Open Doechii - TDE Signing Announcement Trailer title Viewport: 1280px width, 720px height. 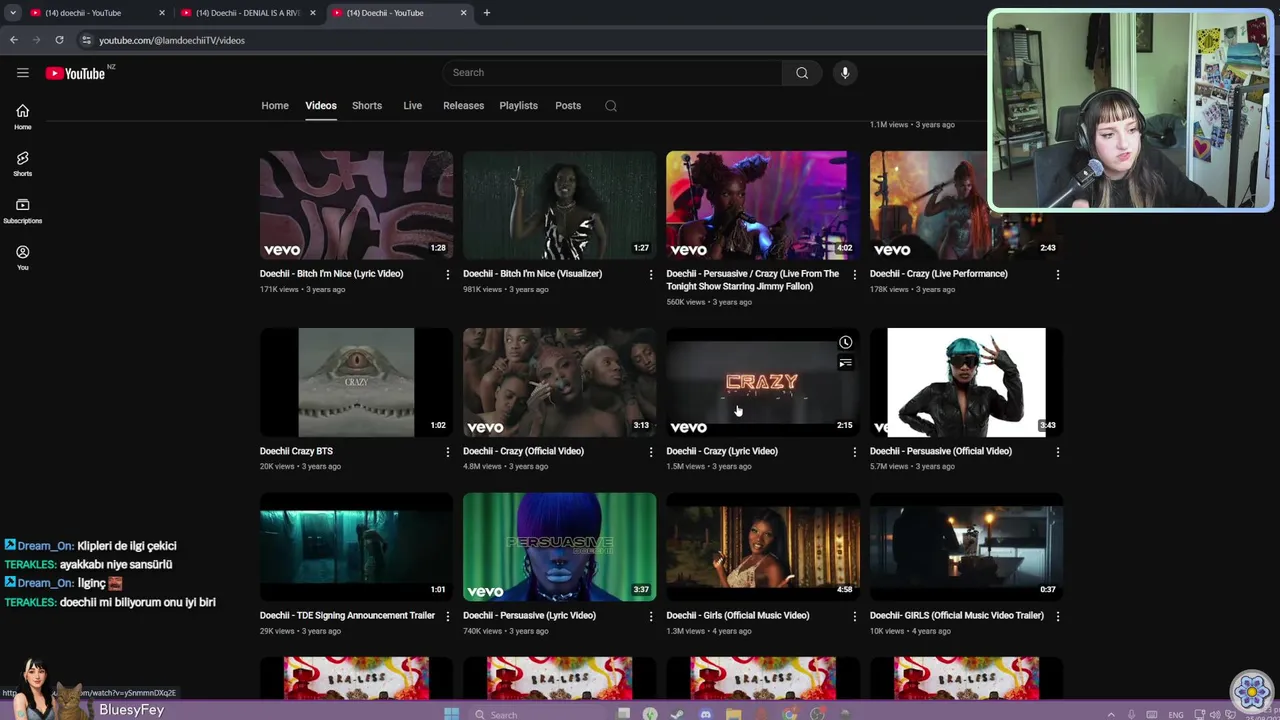click(x=347, y=616)
